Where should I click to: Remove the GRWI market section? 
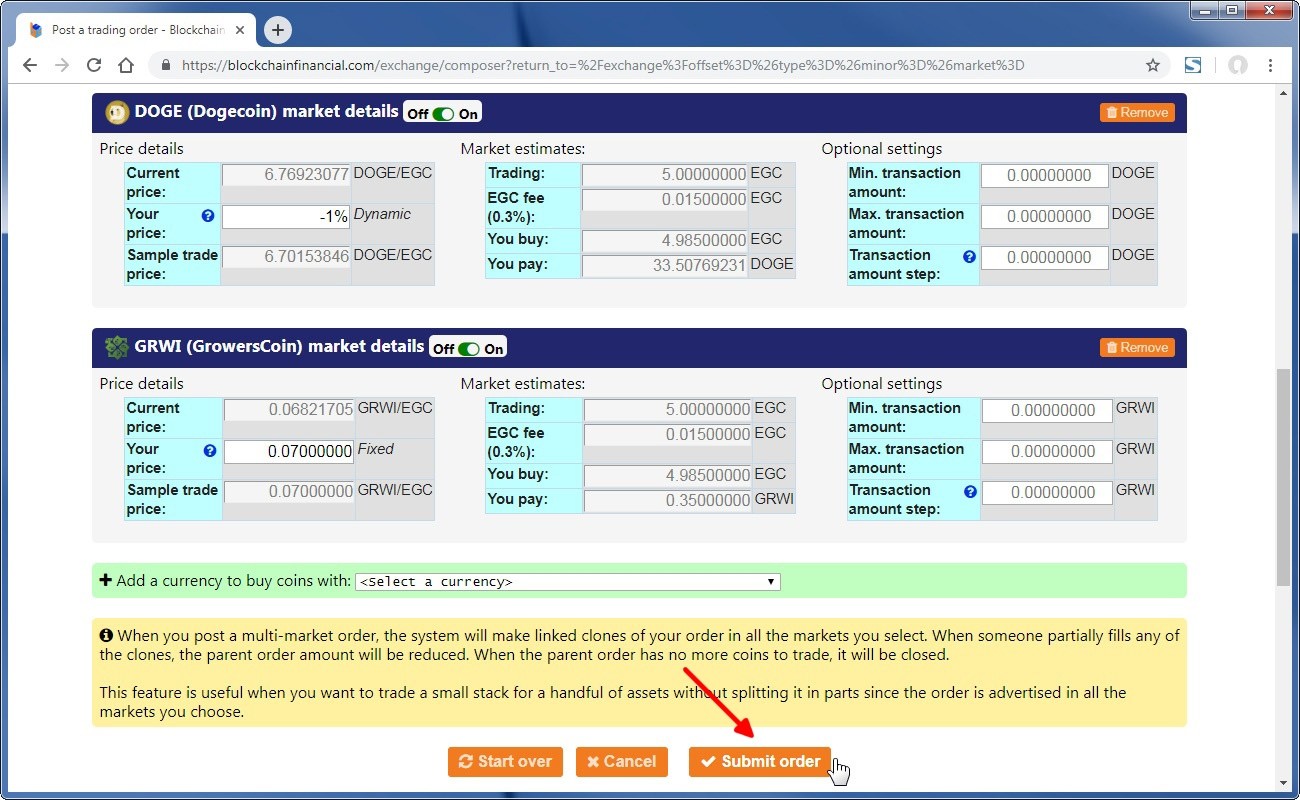tap(1137, 348)
